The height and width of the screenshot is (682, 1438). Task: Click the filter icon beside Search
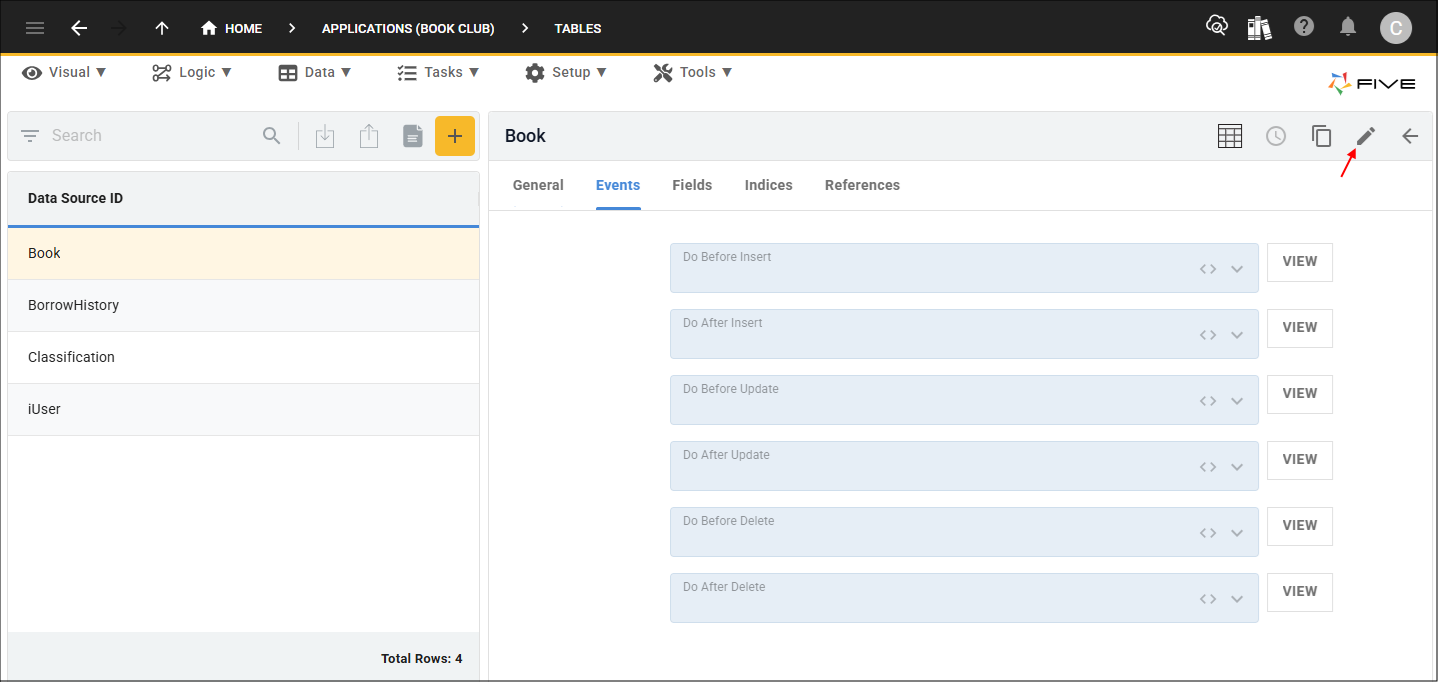coord(30,136)
